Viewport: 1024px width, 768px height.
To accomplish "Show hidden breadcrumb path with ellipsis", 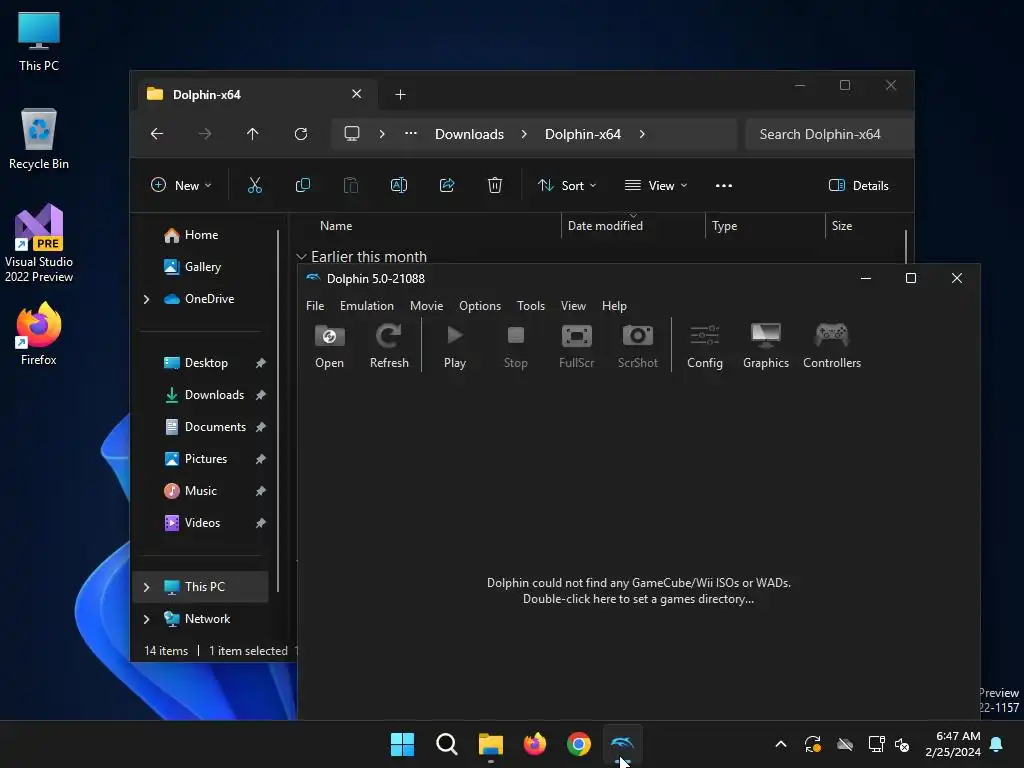I will pyautogui.click(x=410, y=134).
